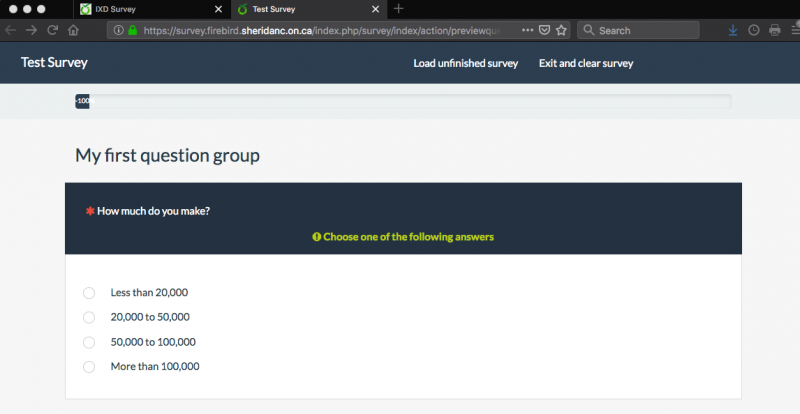Viewport: 800px width, 414px height.
Task: Click 'Load unfinished survey' link
Action: click(465, 63)
